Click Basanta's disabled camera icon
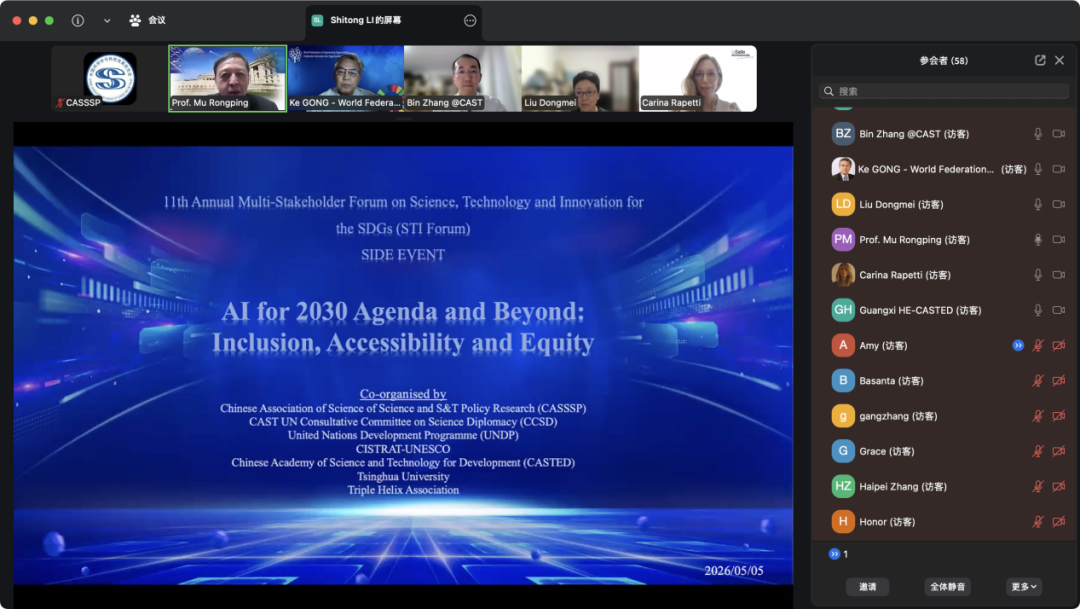 1059,380
